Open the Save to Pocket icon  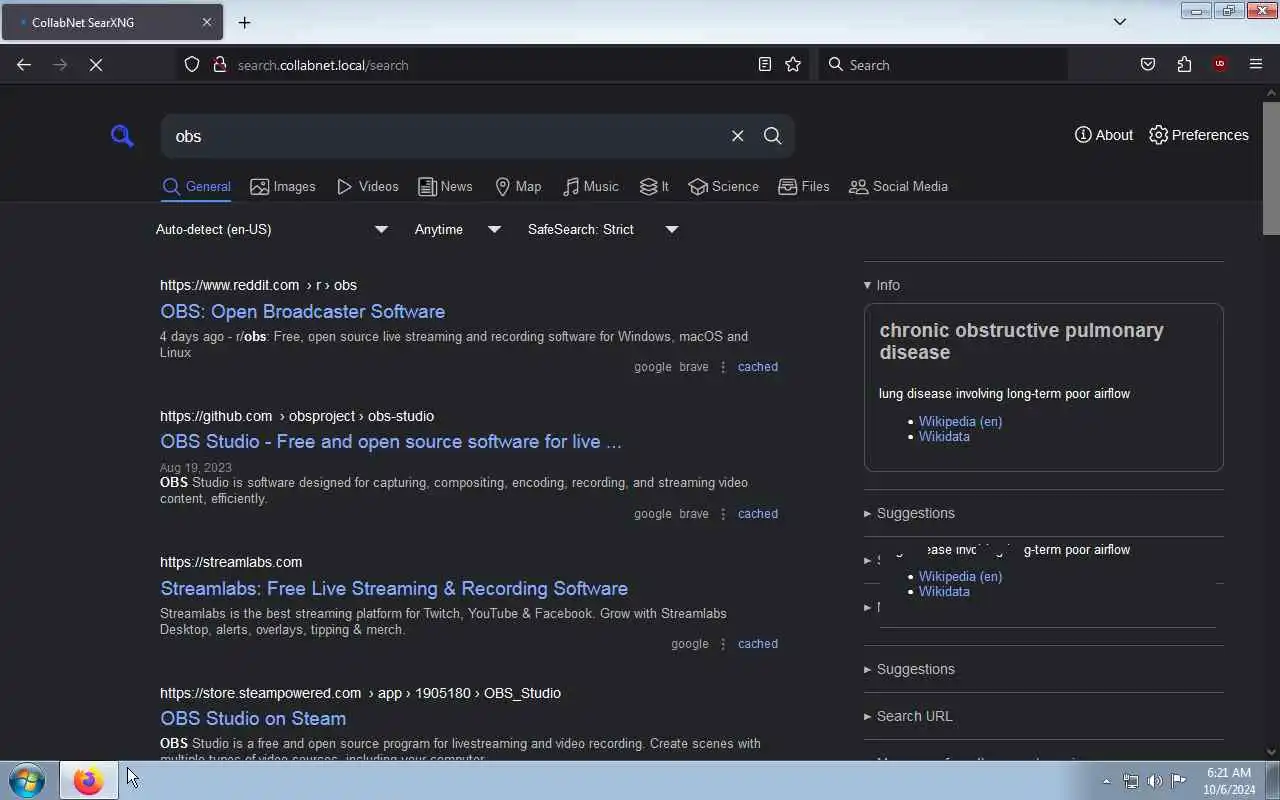coord(1148,65)
